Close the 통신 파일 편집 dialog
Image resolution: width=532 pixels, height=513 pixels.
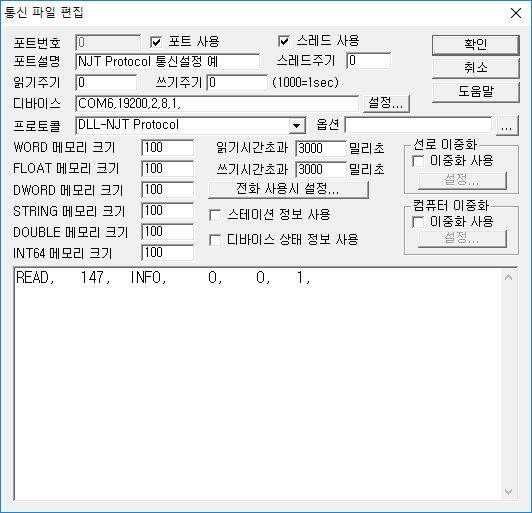(x=516, y=13)
